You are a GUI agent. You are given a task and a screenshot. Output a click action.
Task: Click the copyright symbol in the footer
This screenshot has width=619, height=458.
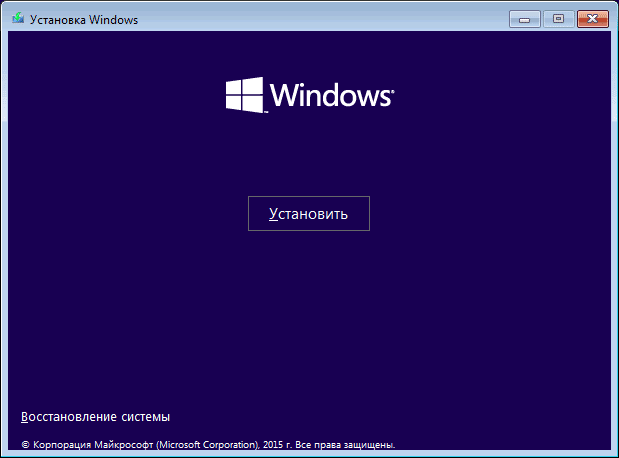(x=25, y=443)
